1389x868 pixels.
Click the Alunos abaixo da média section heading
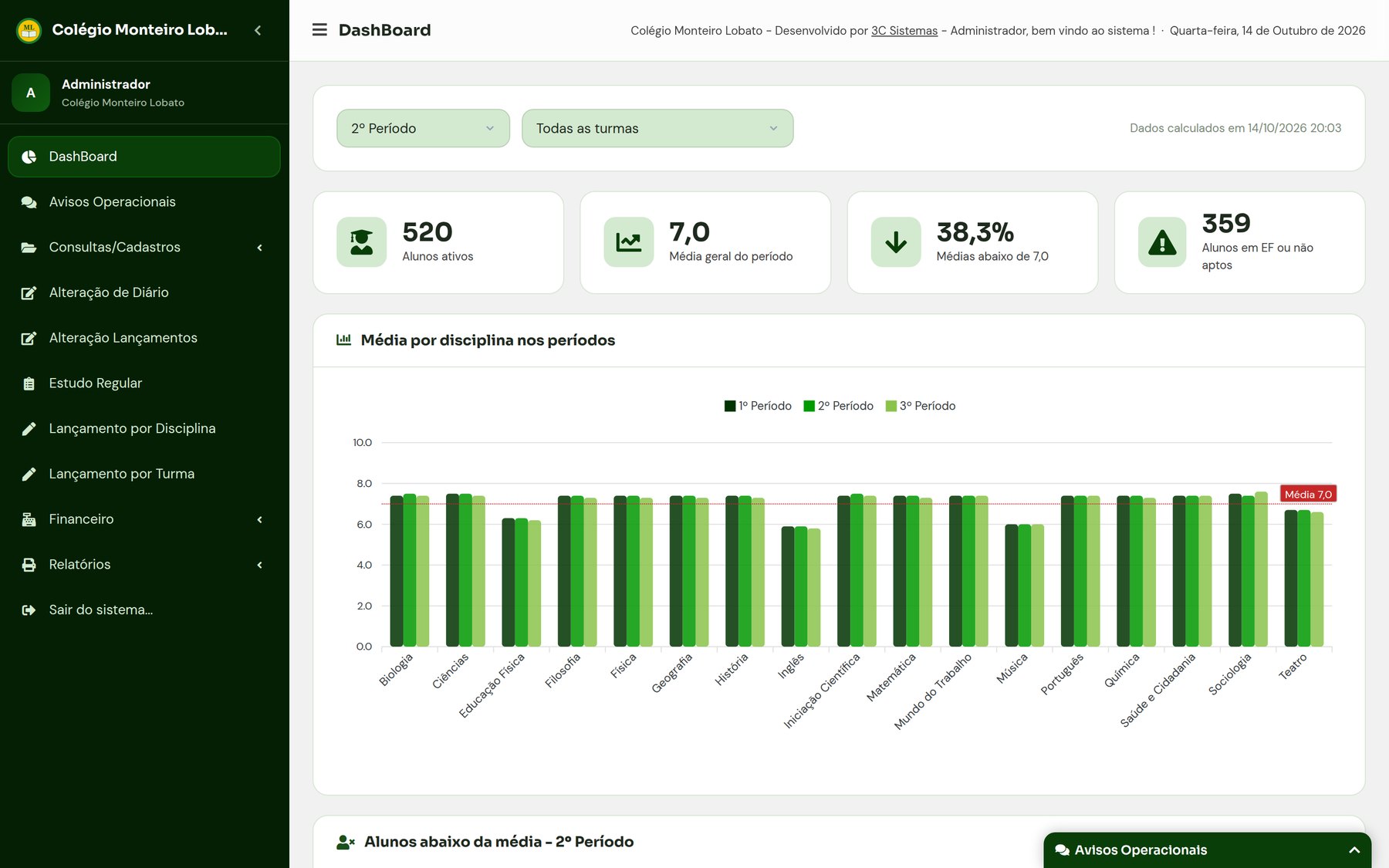pos(498,842)
